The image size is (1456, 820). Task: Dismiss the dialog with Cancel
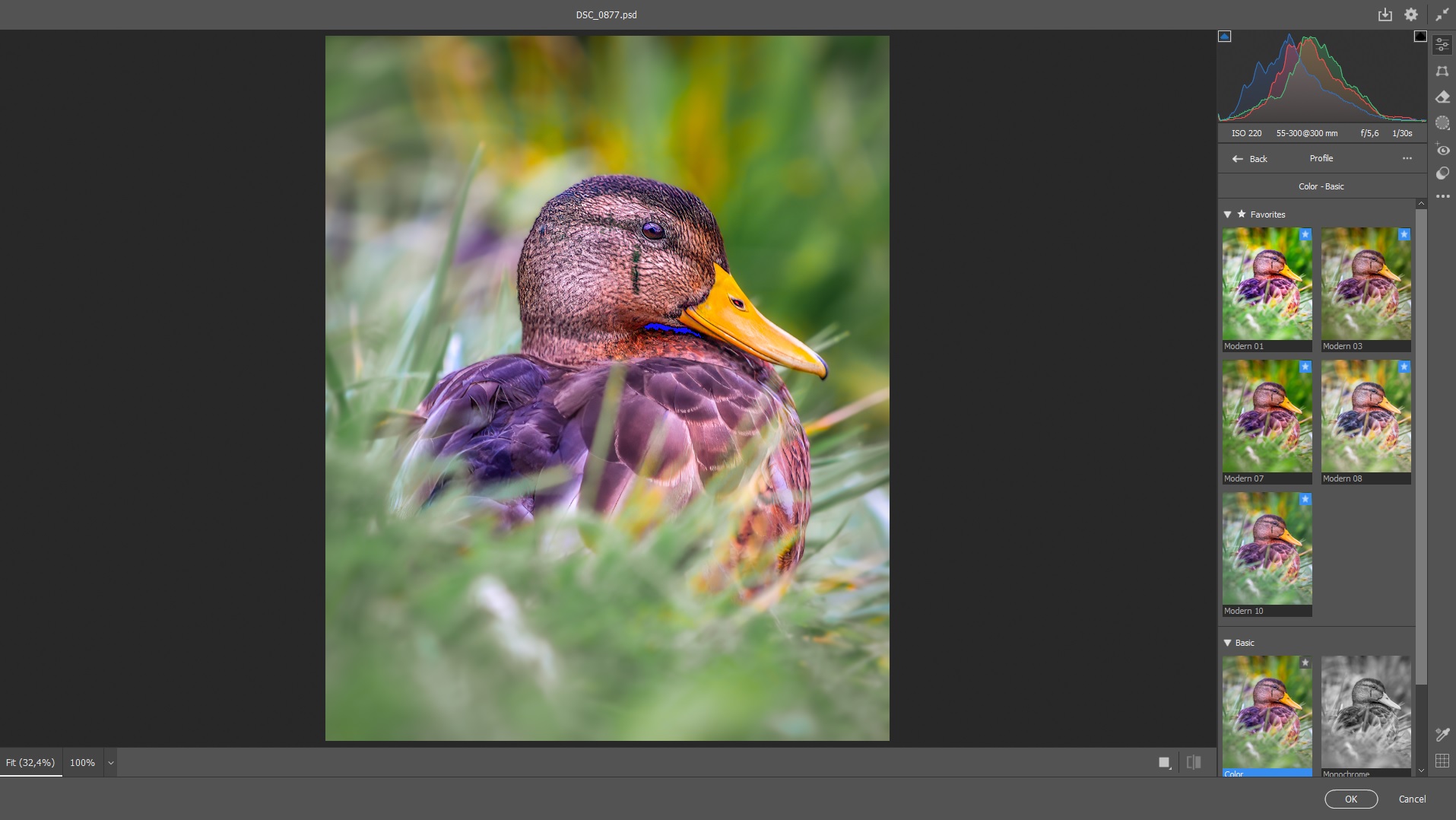click(1412, 799)
